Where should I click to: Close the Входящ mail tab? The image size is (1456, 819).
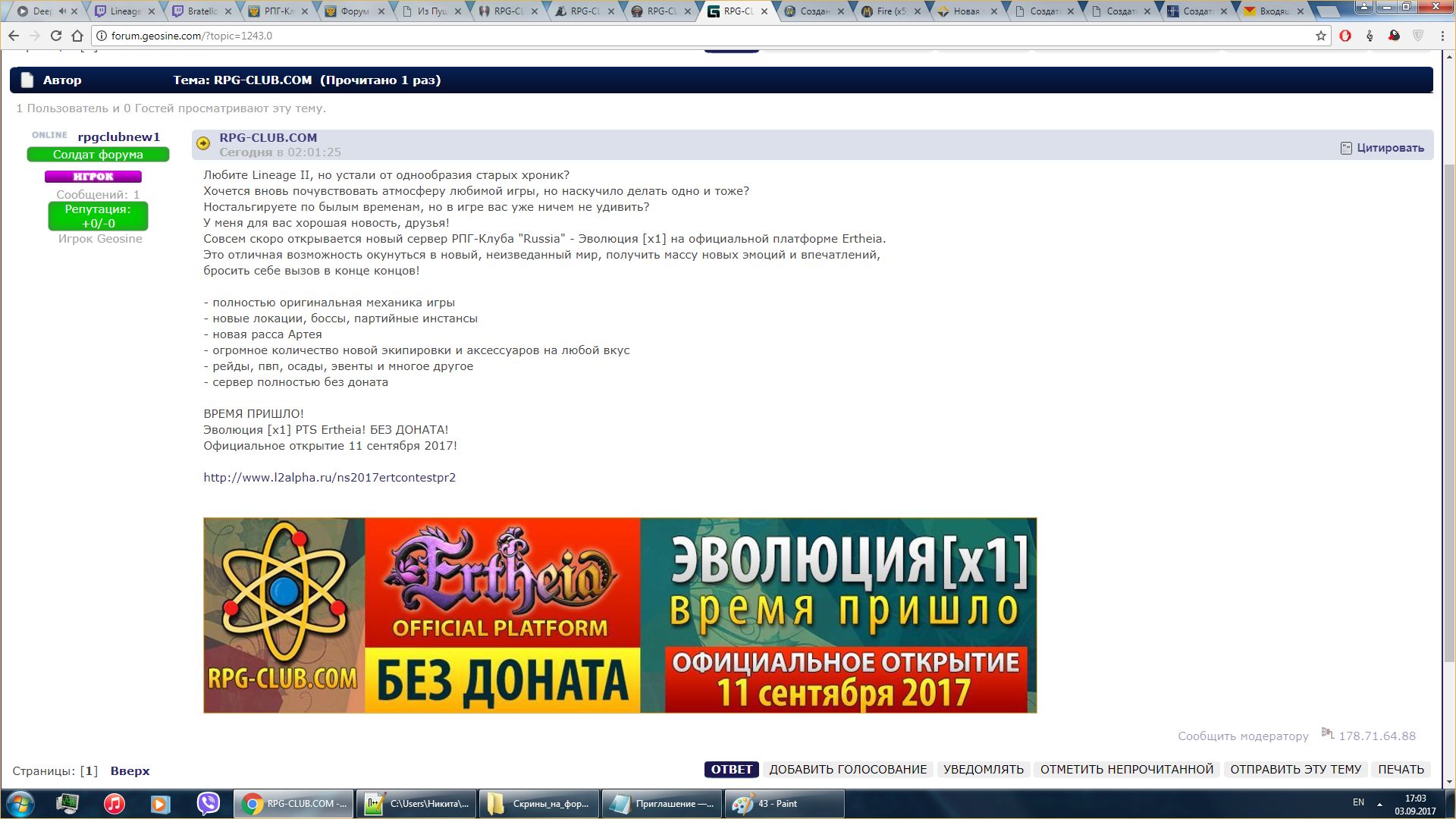(x=1301, y=11)
